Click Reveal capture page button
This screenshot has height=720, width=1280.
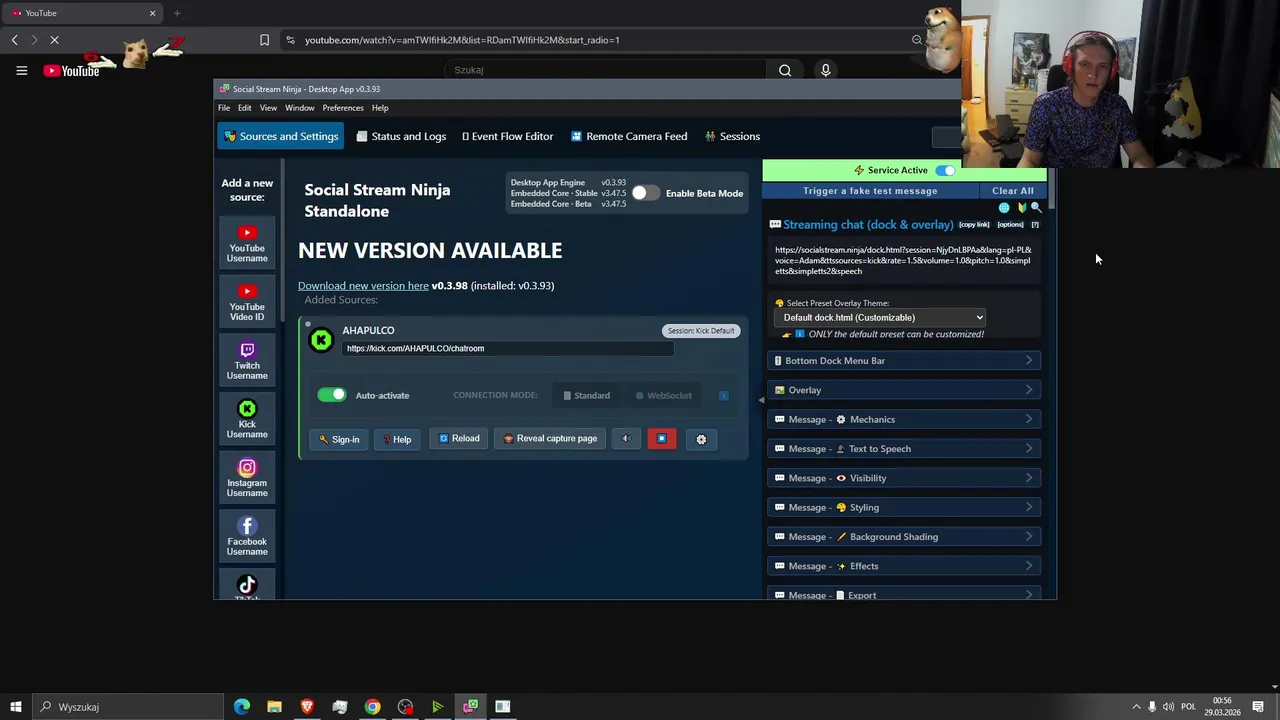[x=550, y=439]
